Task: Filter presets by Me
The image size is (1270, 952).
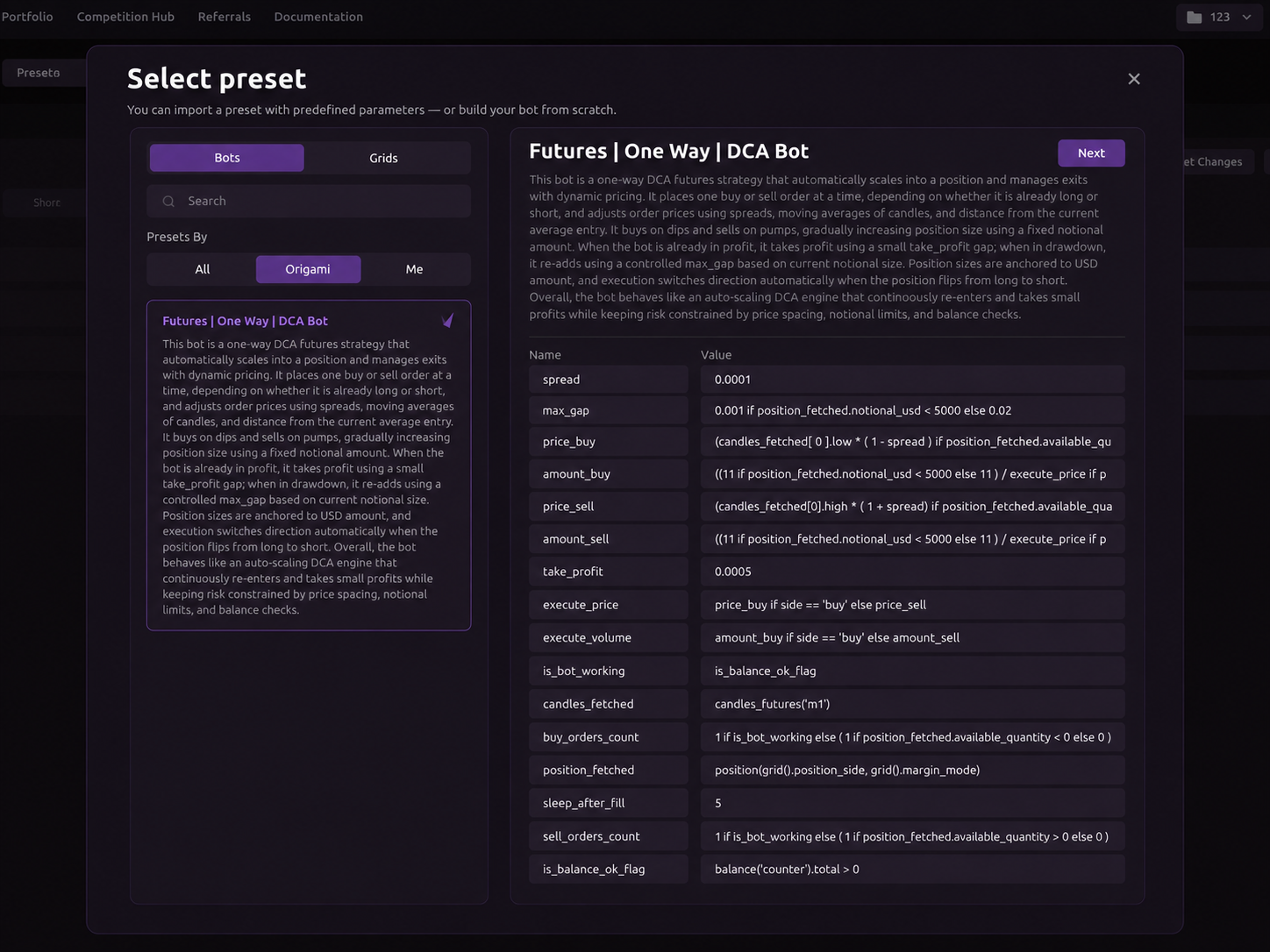Action: (x=414, y=269)
